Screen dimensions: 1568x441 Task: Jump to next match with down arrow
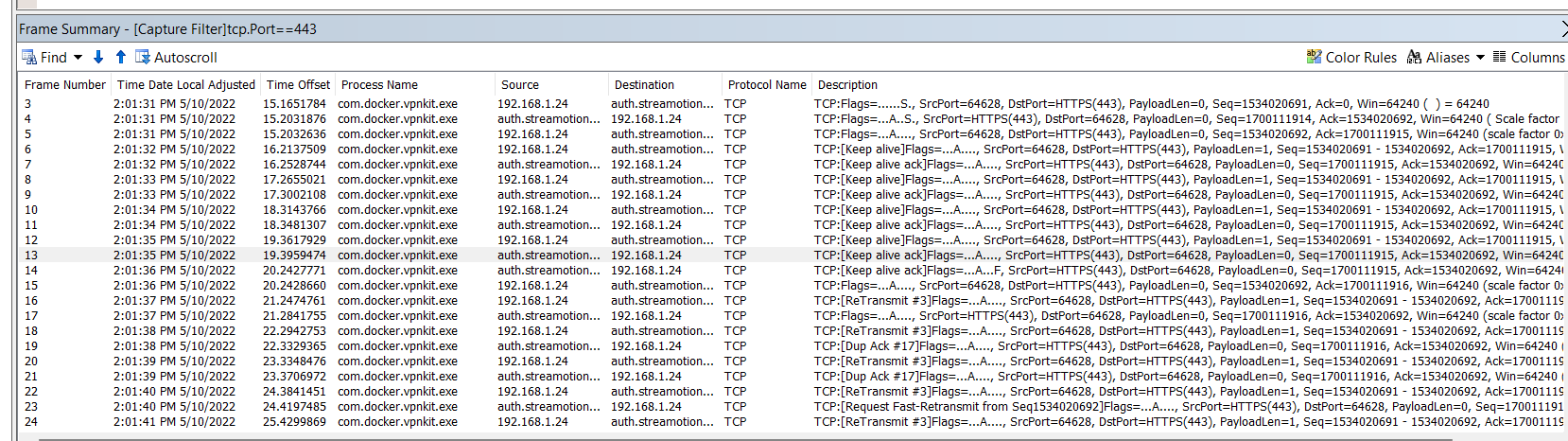coord(98,58)
